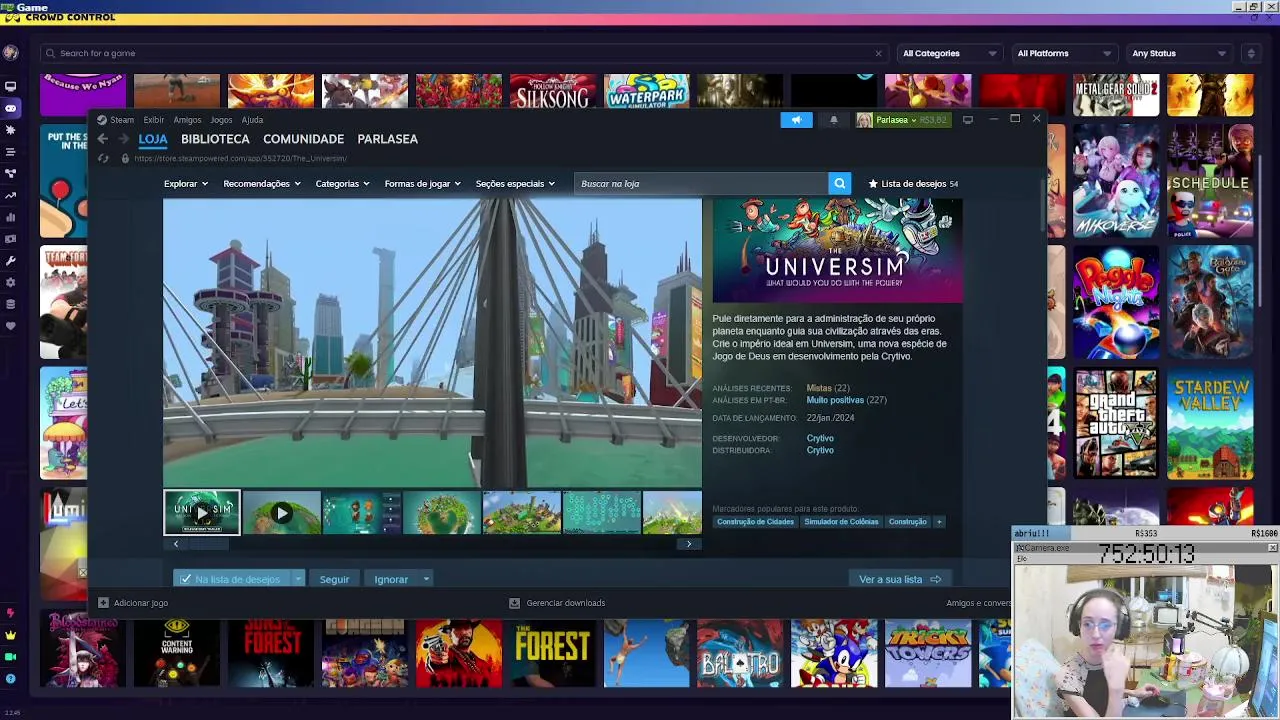Screen dimensions: 1280x720
Task: Click the Steam forward navigation arrow
Action: 123,139
